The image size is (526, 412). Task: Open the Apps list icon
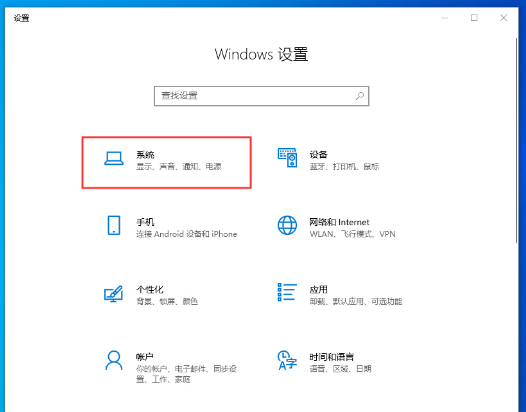(287, 292)
